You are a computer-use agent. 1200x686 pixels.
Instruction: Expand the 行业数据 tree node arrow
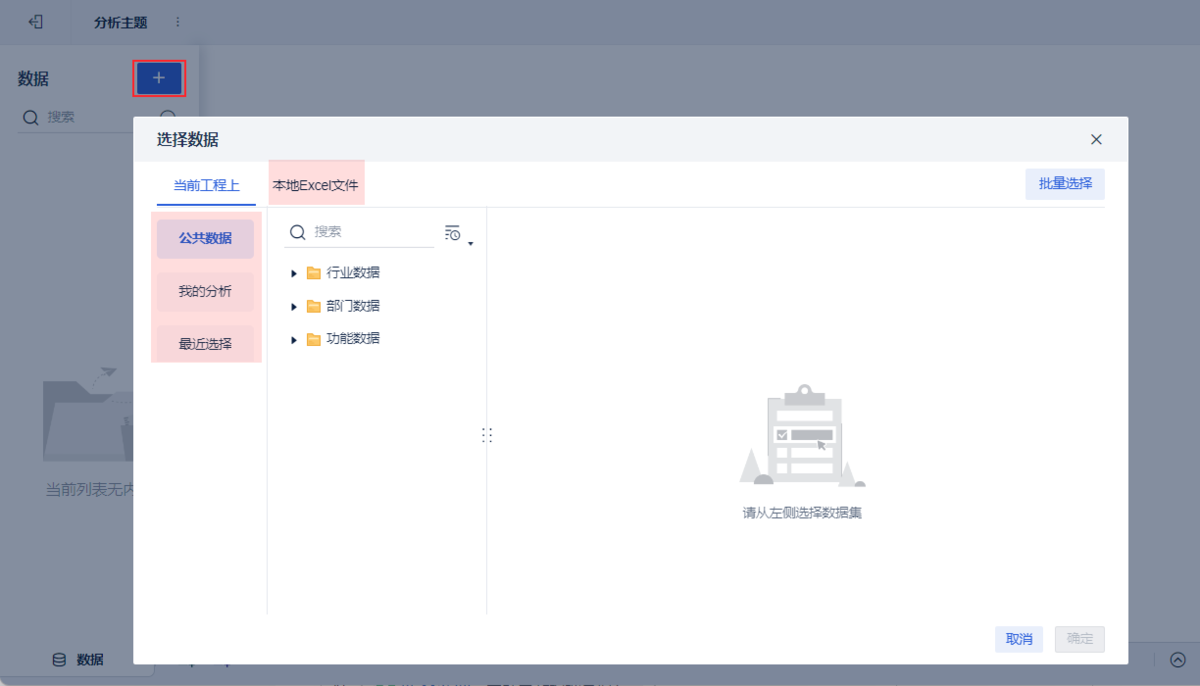pyautogui.click(x=294, y=273)
